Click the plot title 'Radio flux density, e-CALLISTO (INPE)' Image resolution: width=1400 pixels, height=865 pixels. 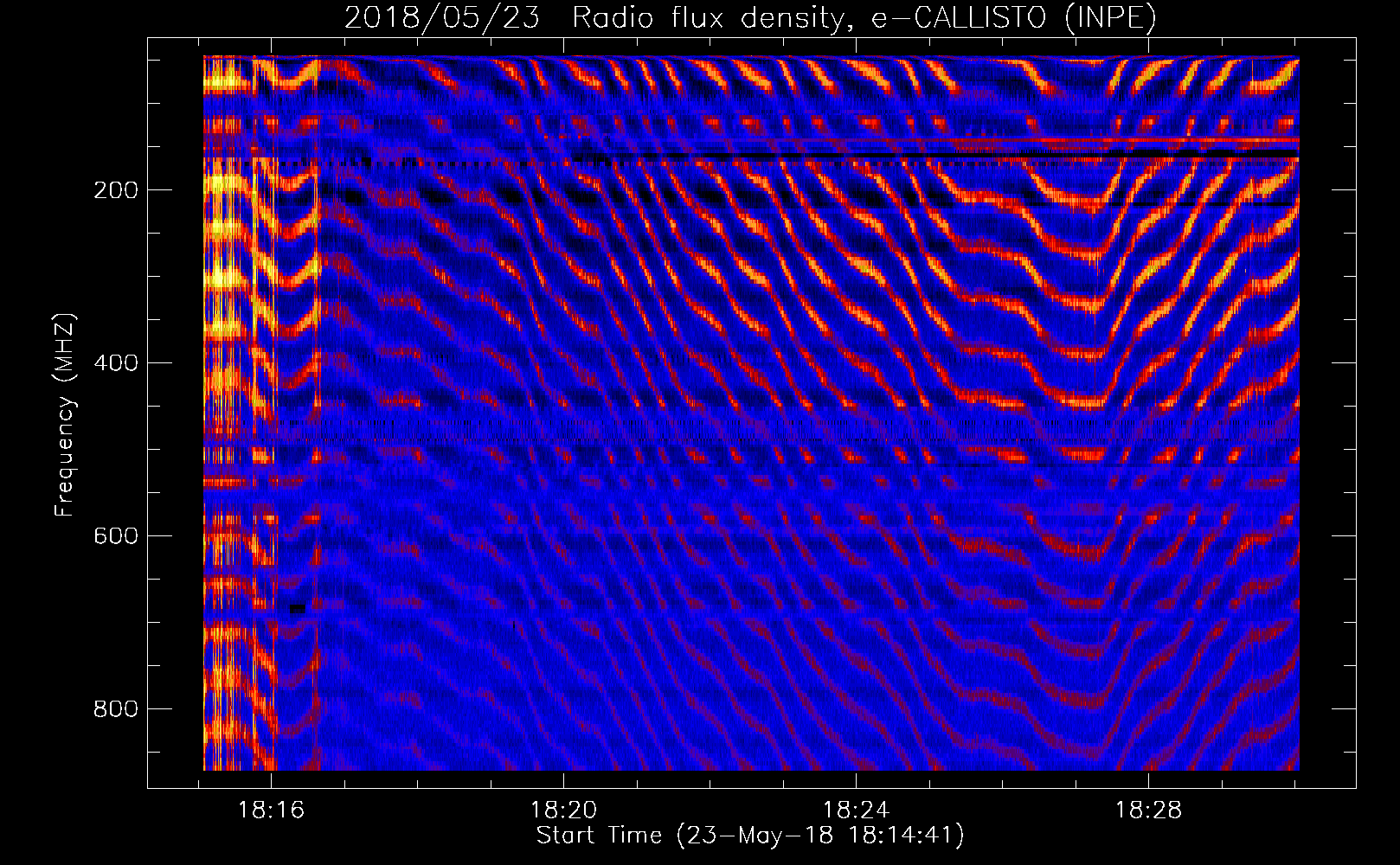(x=864, y=17)
